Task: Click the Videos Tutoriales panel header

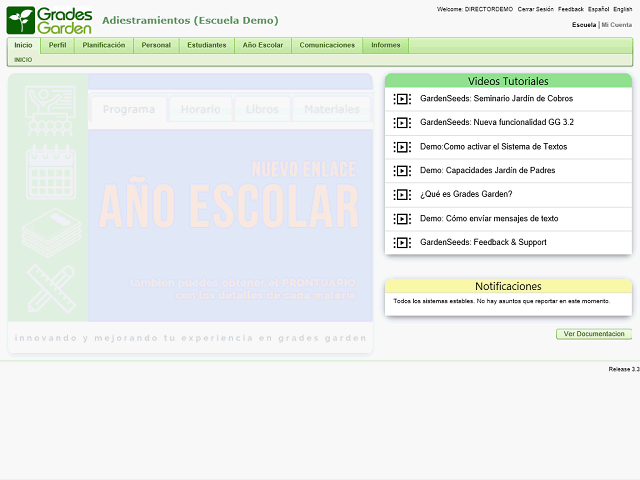Action: [508, 81]
